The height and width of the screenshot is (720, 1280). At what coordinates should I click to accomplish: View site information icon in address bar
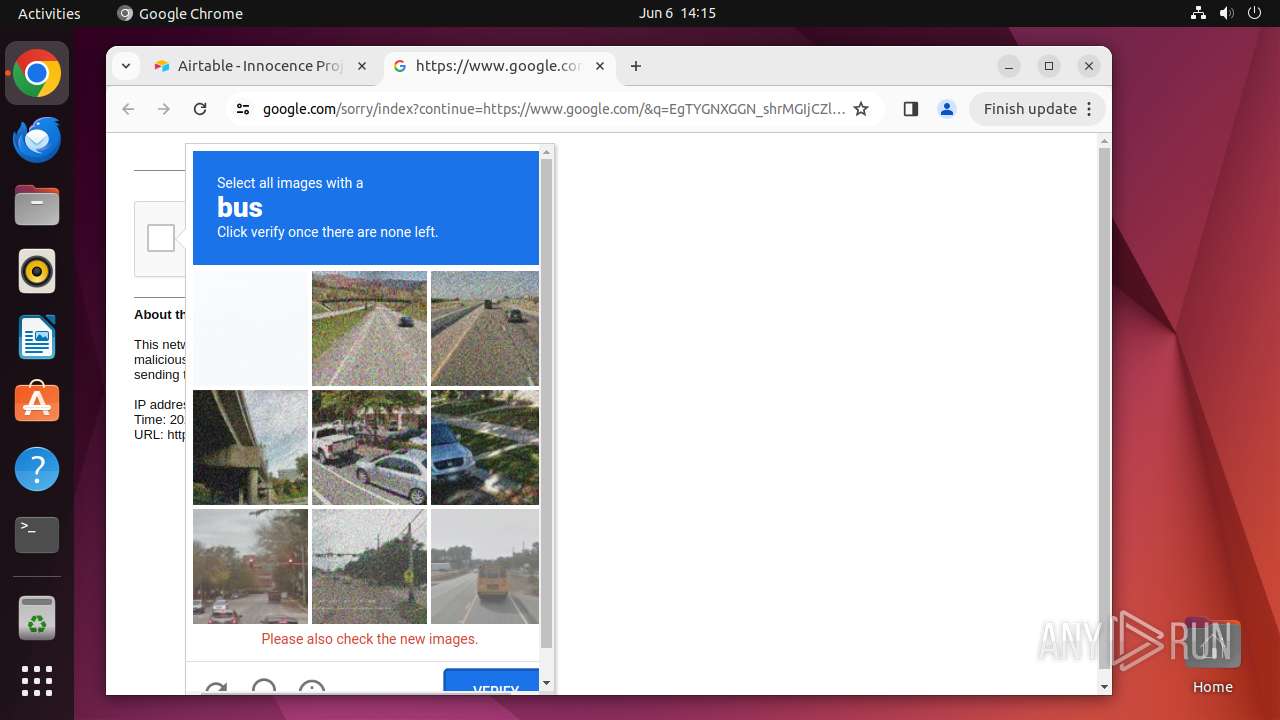tap(243, 109)
